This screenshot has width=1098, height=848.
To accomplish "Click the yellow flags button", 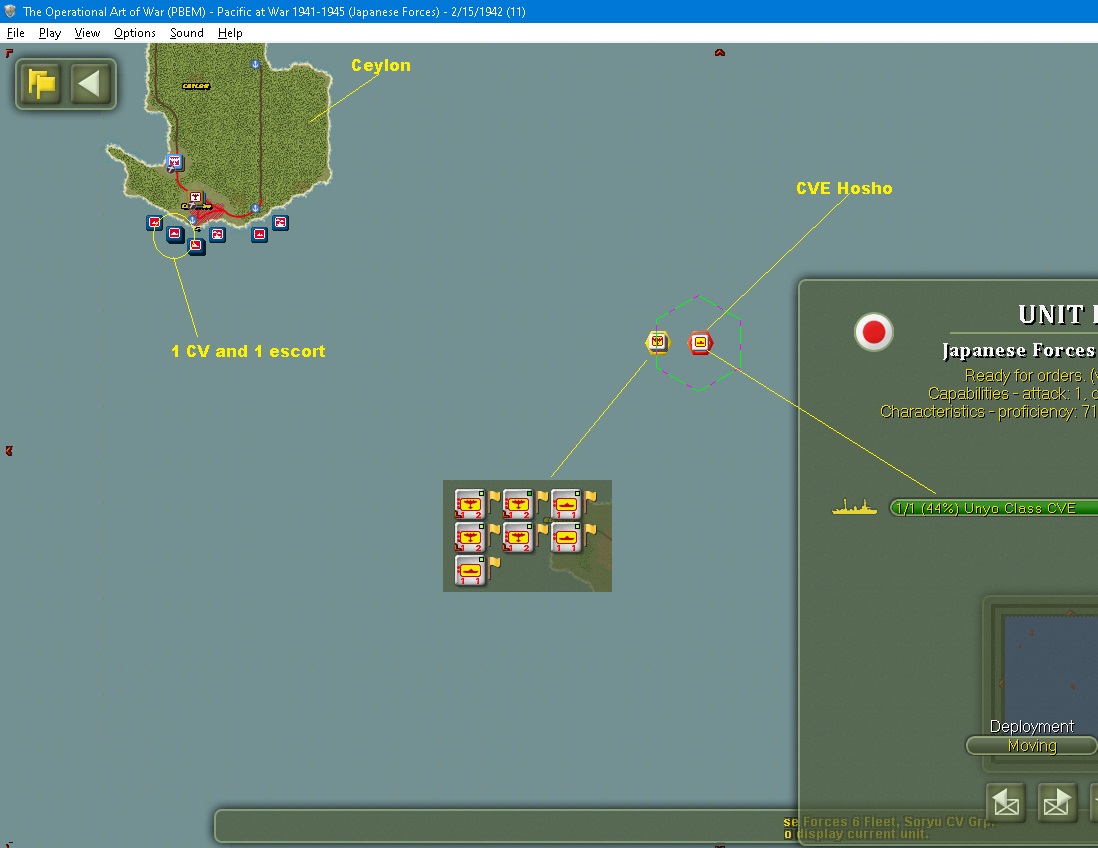I will click(41, 84).
